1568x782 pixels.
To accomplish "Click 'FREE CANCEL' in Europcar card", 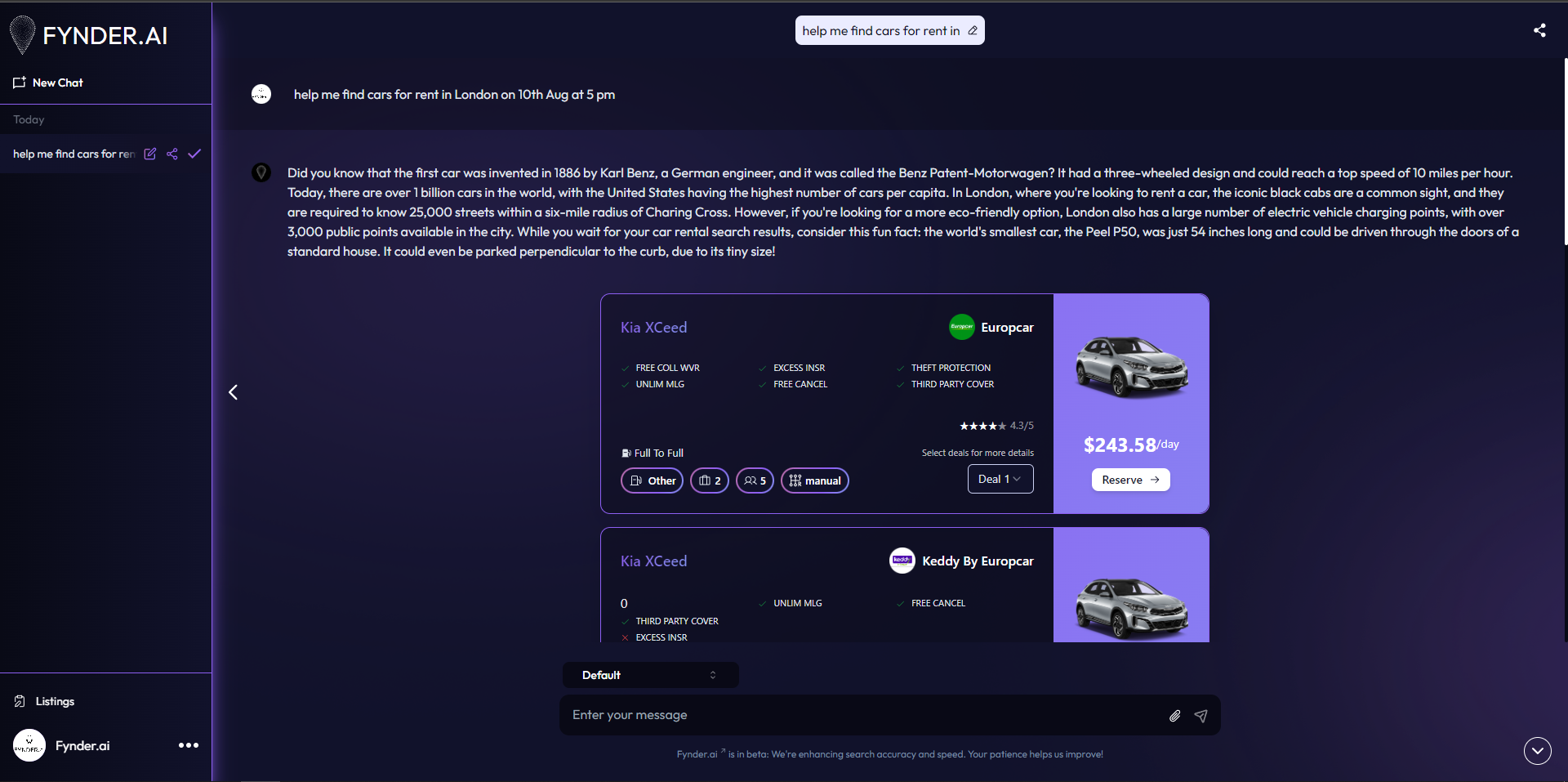I will pyautogui.click(x=800, y=384).
